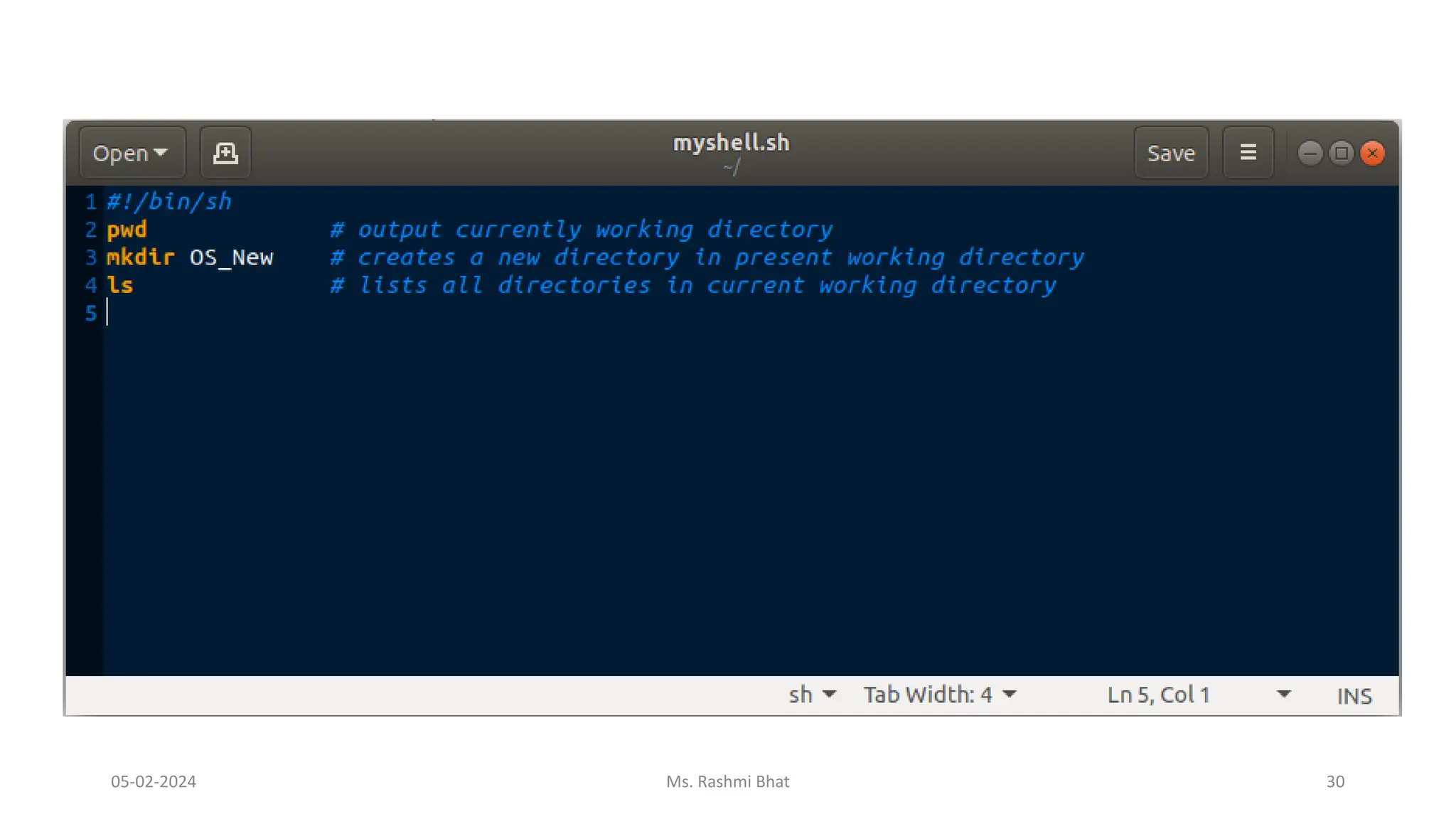
Task: Click the mkdir command on line 3
Action: (x=140, y=257)
